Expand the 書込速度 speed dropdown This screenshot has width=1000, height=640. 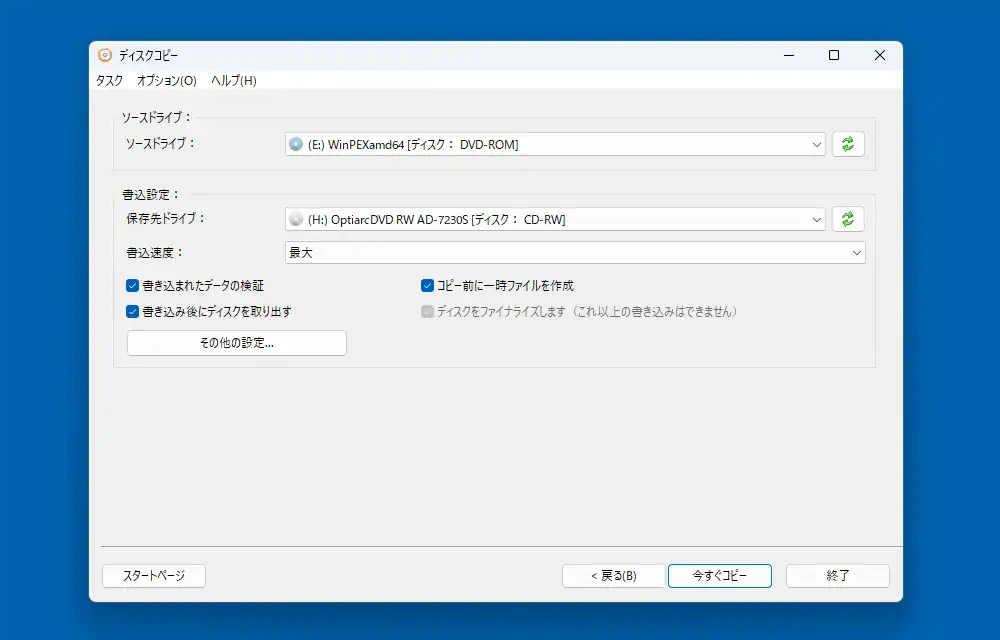coord(856,253)
